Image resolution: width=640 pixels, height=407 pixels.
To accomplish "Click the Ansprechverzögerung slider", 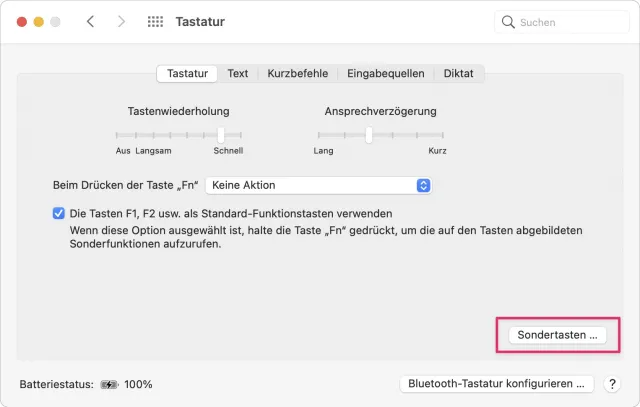I will tap(369, 134).
